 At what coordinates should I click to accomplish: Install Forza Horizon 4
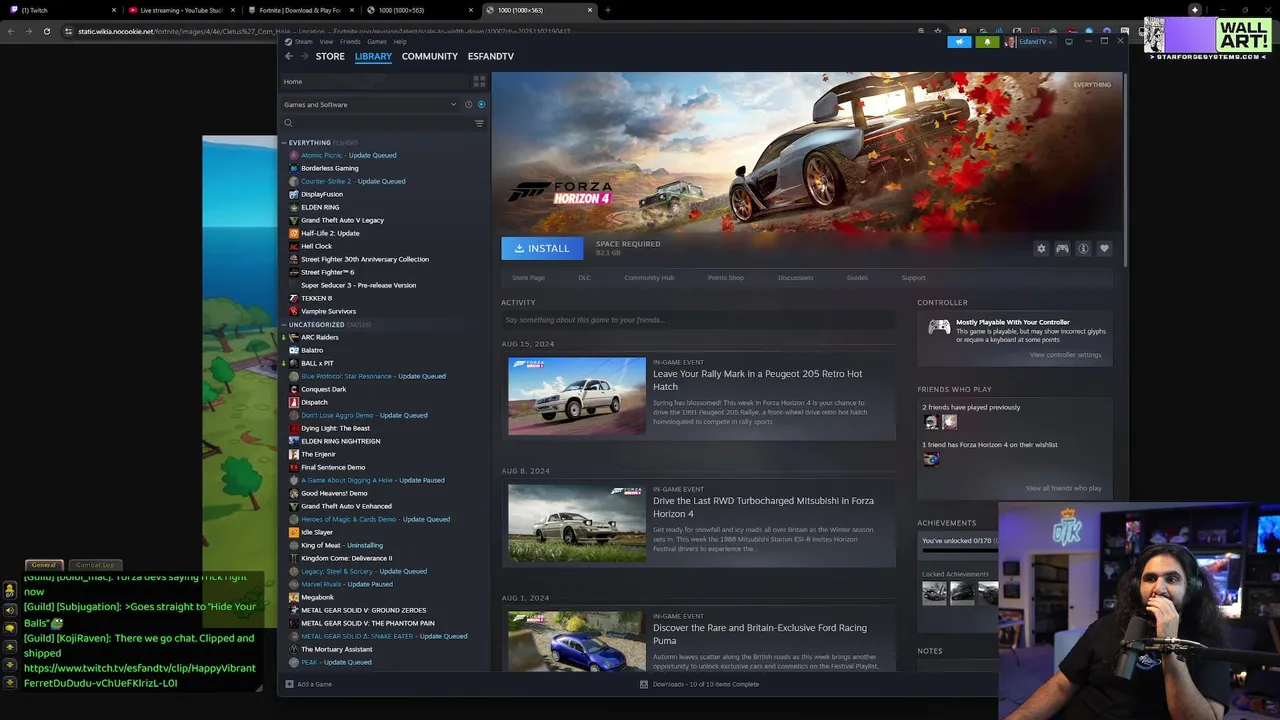(542, 248)
